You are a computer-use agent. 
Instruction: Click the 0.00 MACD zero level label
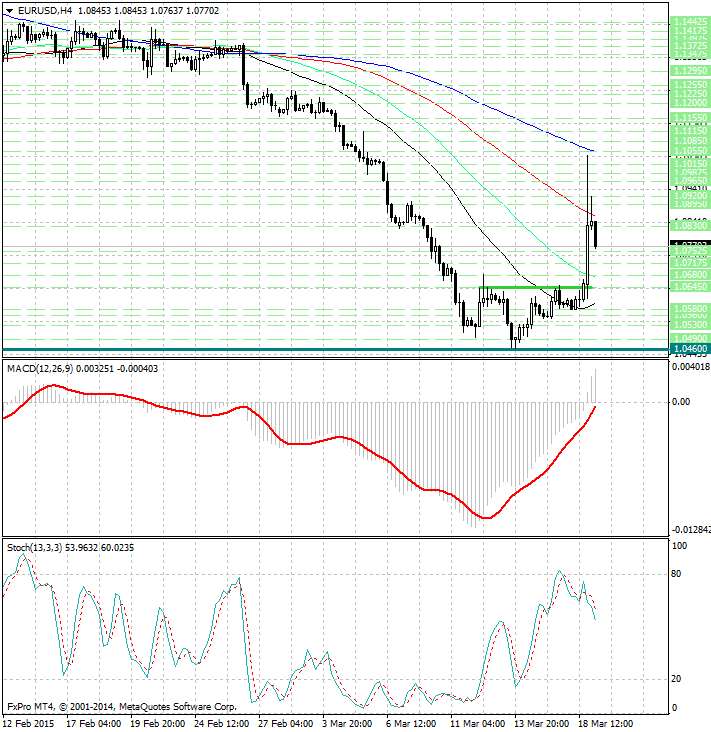pos(681,402)
